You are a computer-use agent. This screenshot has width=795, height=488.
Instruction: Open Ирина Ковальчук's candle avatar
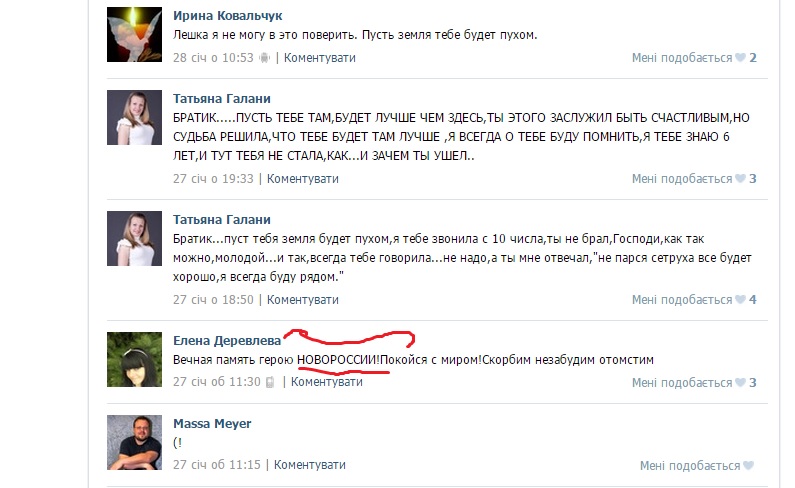[134, 34]
